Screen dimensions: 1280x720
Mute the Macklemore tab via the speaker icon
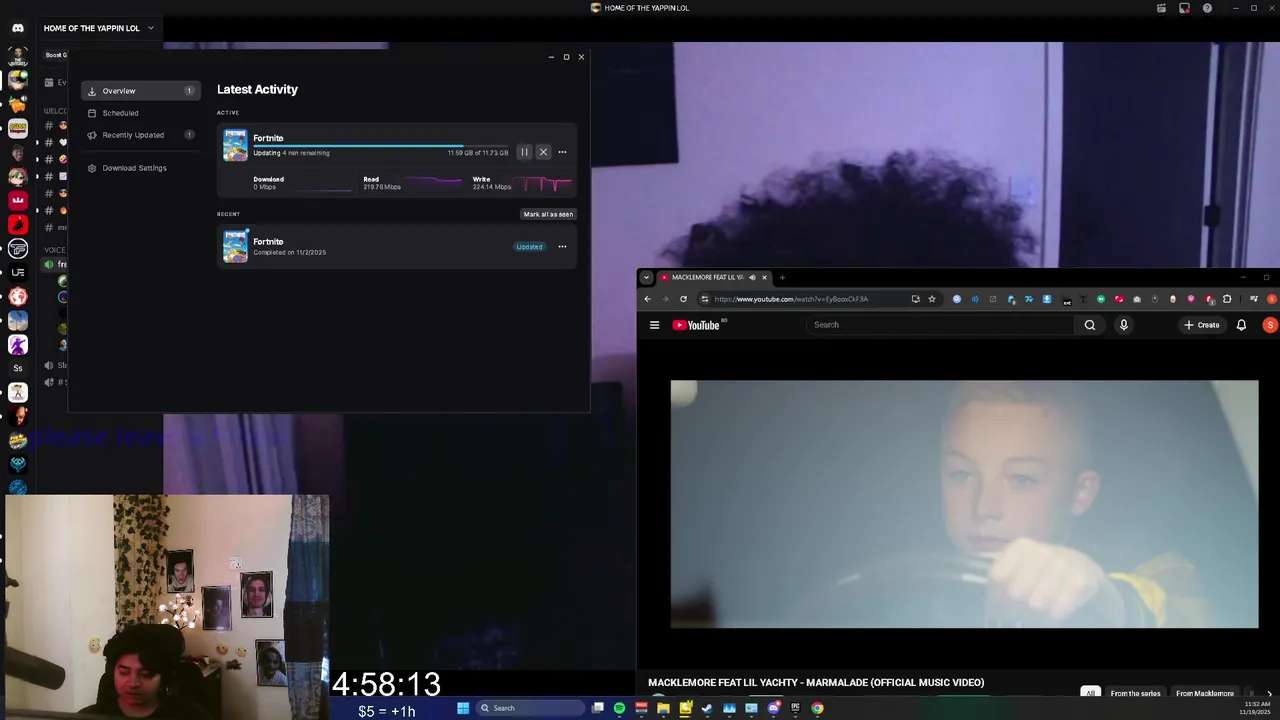(x=752, y=278)
